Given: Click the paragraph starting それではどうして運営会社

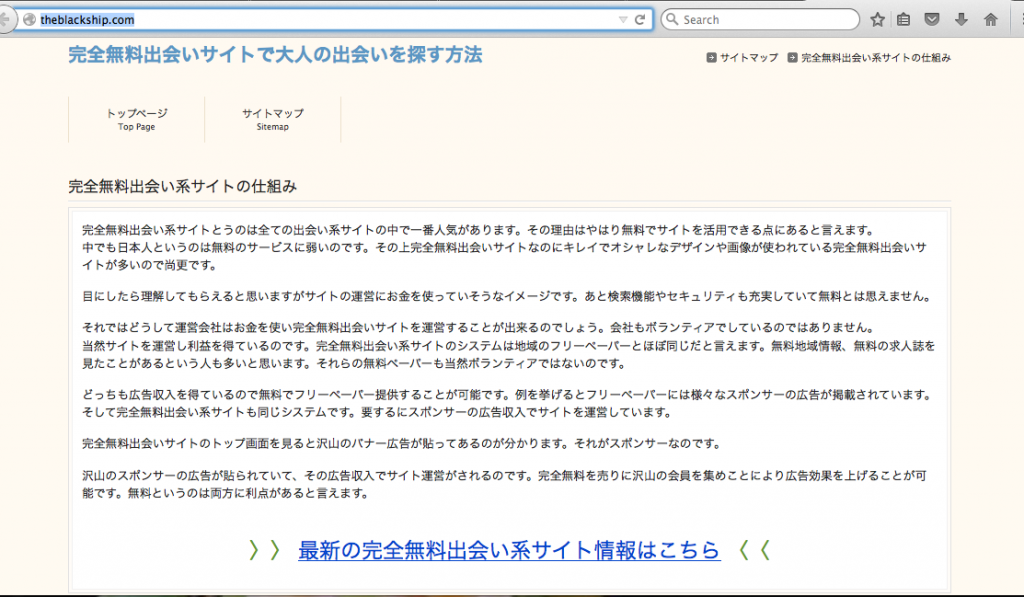Looking at the screenshot, I should tap(508, 346).
